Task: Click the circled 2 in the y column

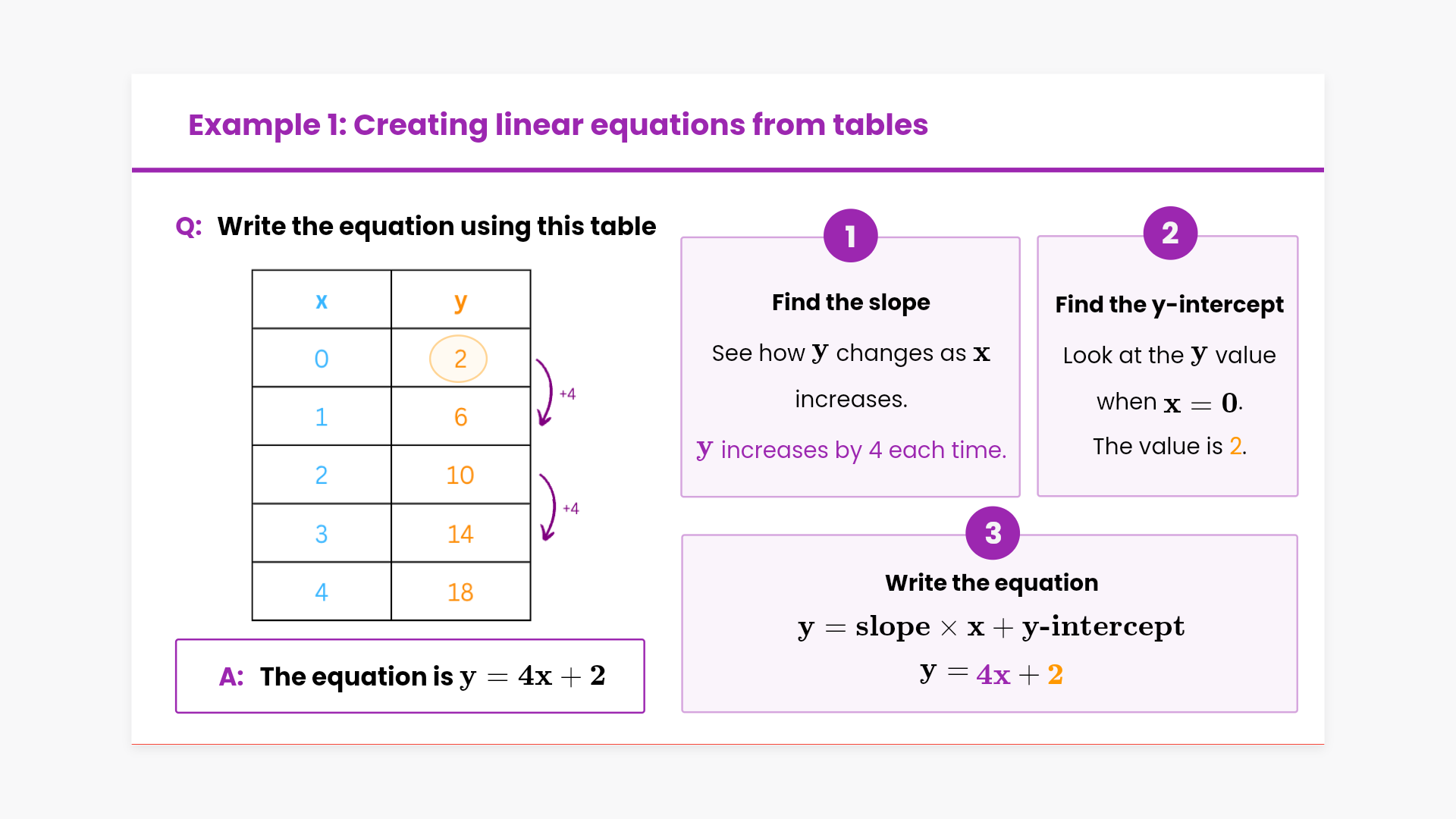Action: point(459,359)
